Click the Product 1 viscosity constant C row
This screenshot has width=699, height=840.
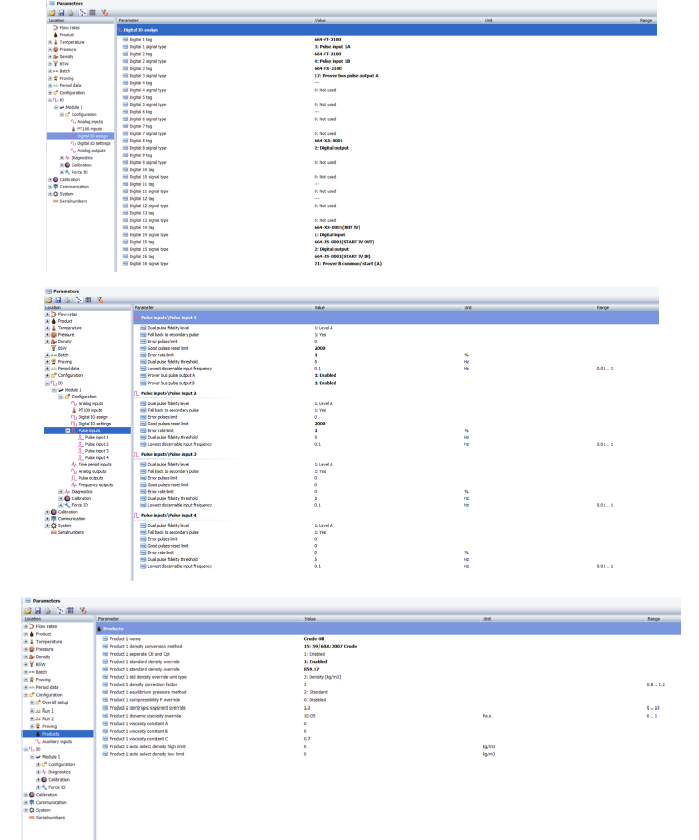[x=388, y=739]
